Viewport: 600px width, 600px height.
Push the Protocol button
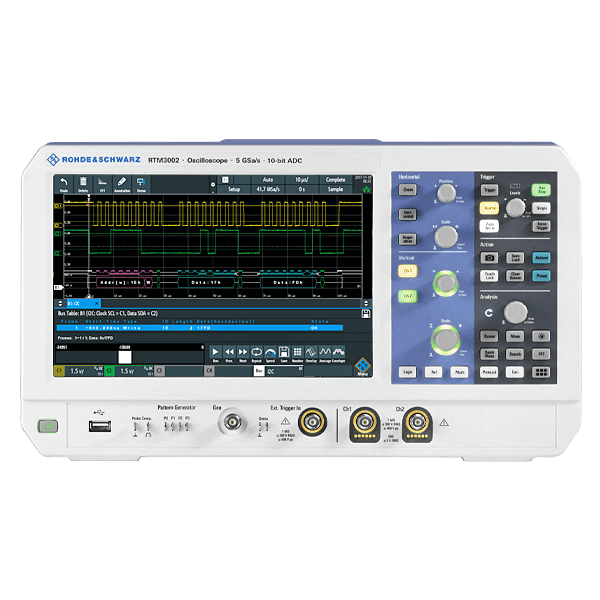(489, 372)
